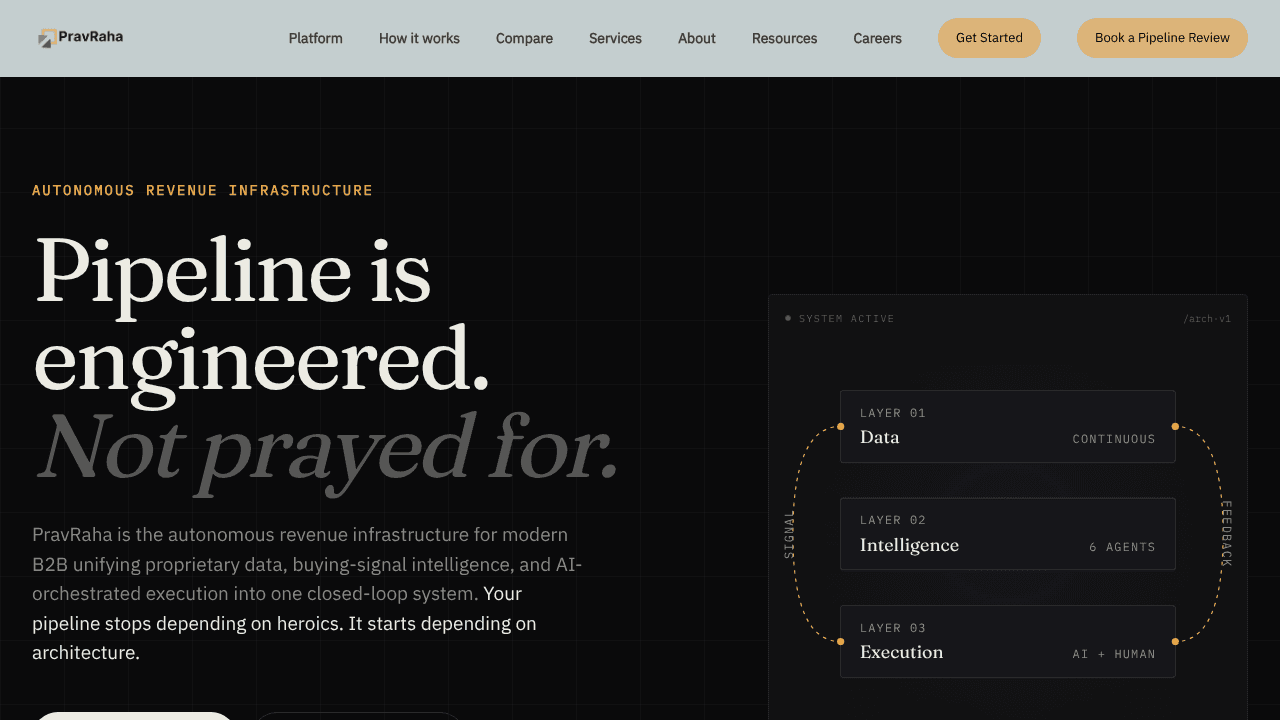Click the Get Started button
Screen dimensions: 1280x720
point(989,38)
